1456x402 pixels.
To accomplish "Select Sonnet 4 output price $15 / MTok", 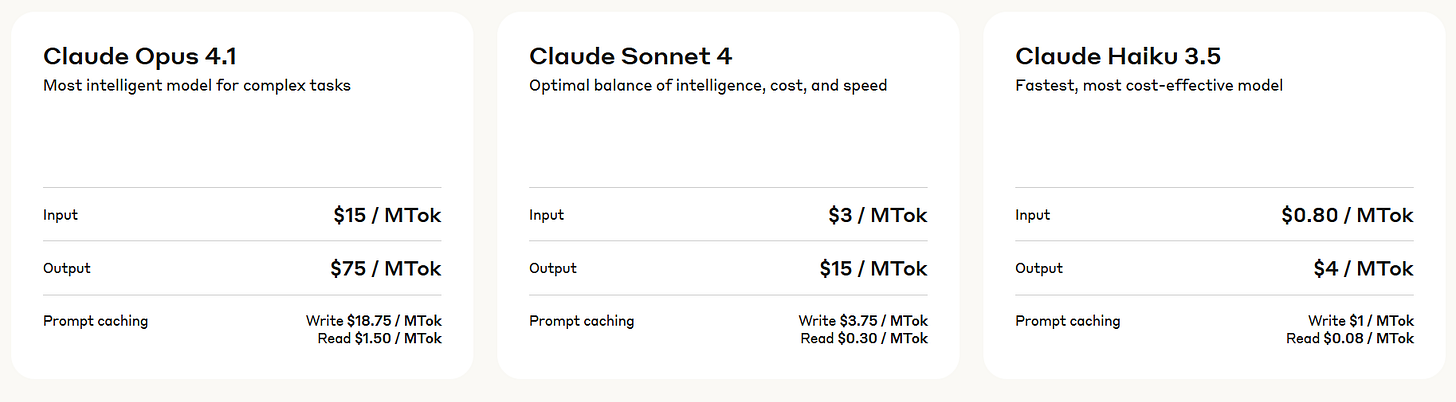I will tap(873, 269).
